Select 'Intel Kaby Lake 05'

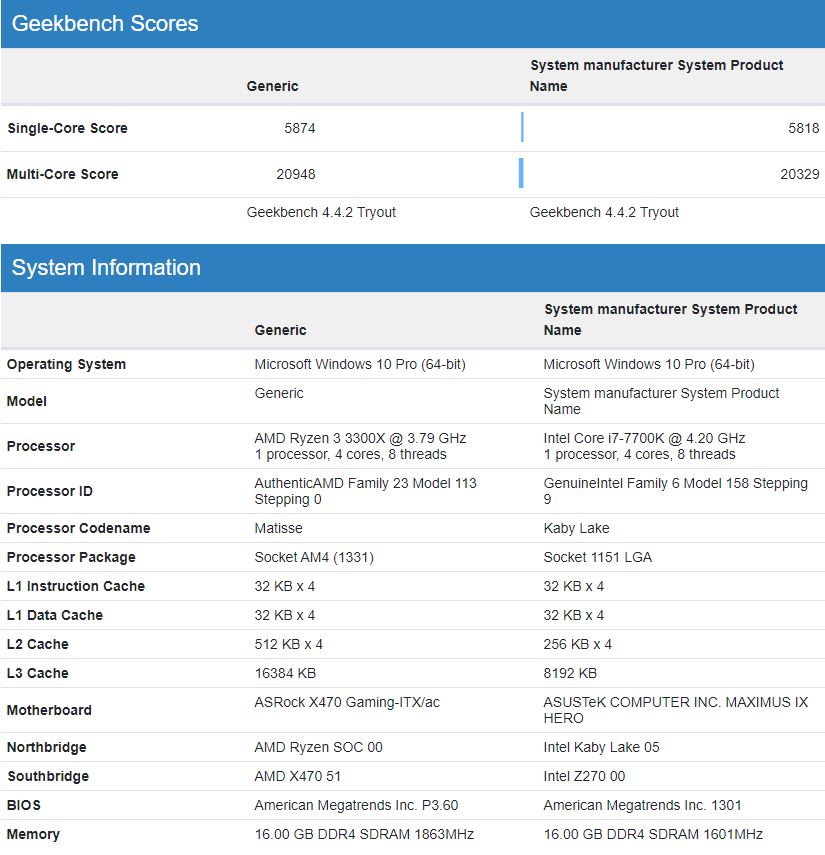click(x=601, y=747)
